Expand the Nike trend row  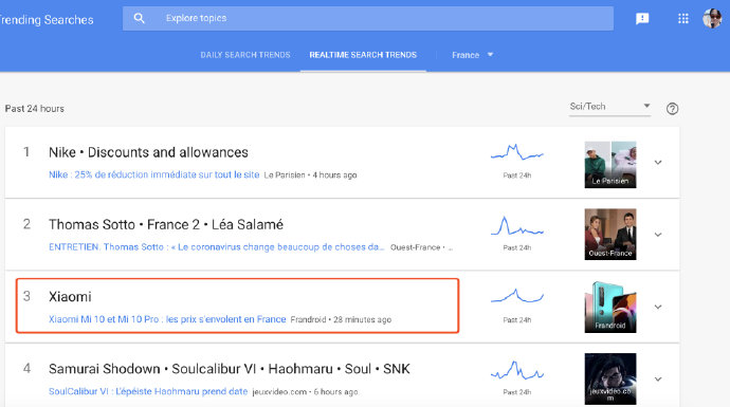[x=658, y=163]
